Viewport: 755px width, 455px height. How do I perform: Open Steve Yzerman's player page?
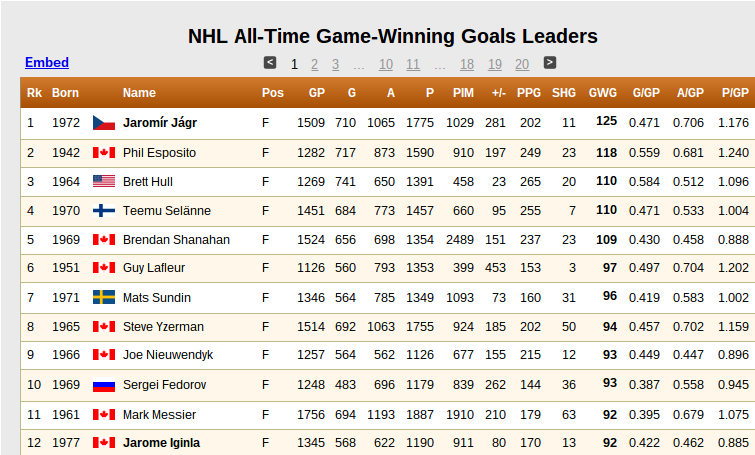tap(163, 326)
